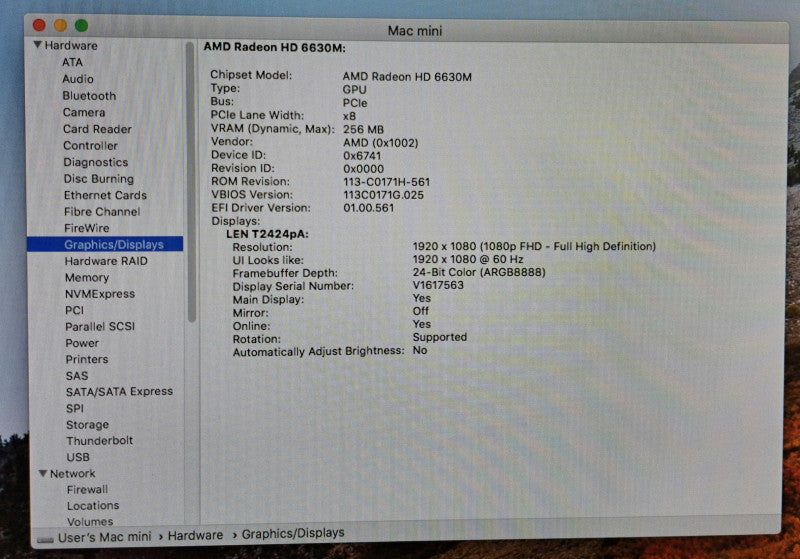Open NVMExpress entry

[x=99, y=294]
